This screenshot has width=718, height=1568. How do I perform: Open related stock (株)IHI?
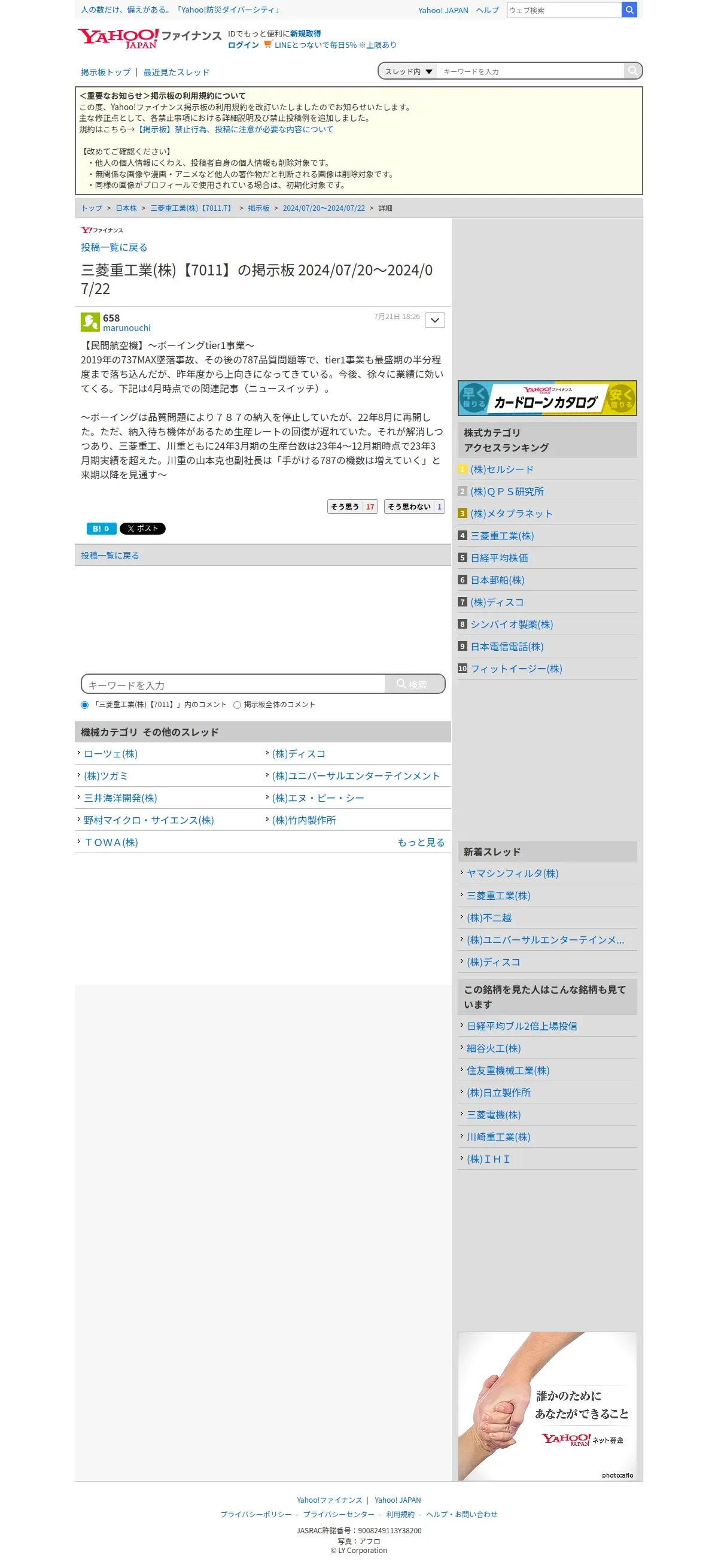click(x=488, y=1160)
